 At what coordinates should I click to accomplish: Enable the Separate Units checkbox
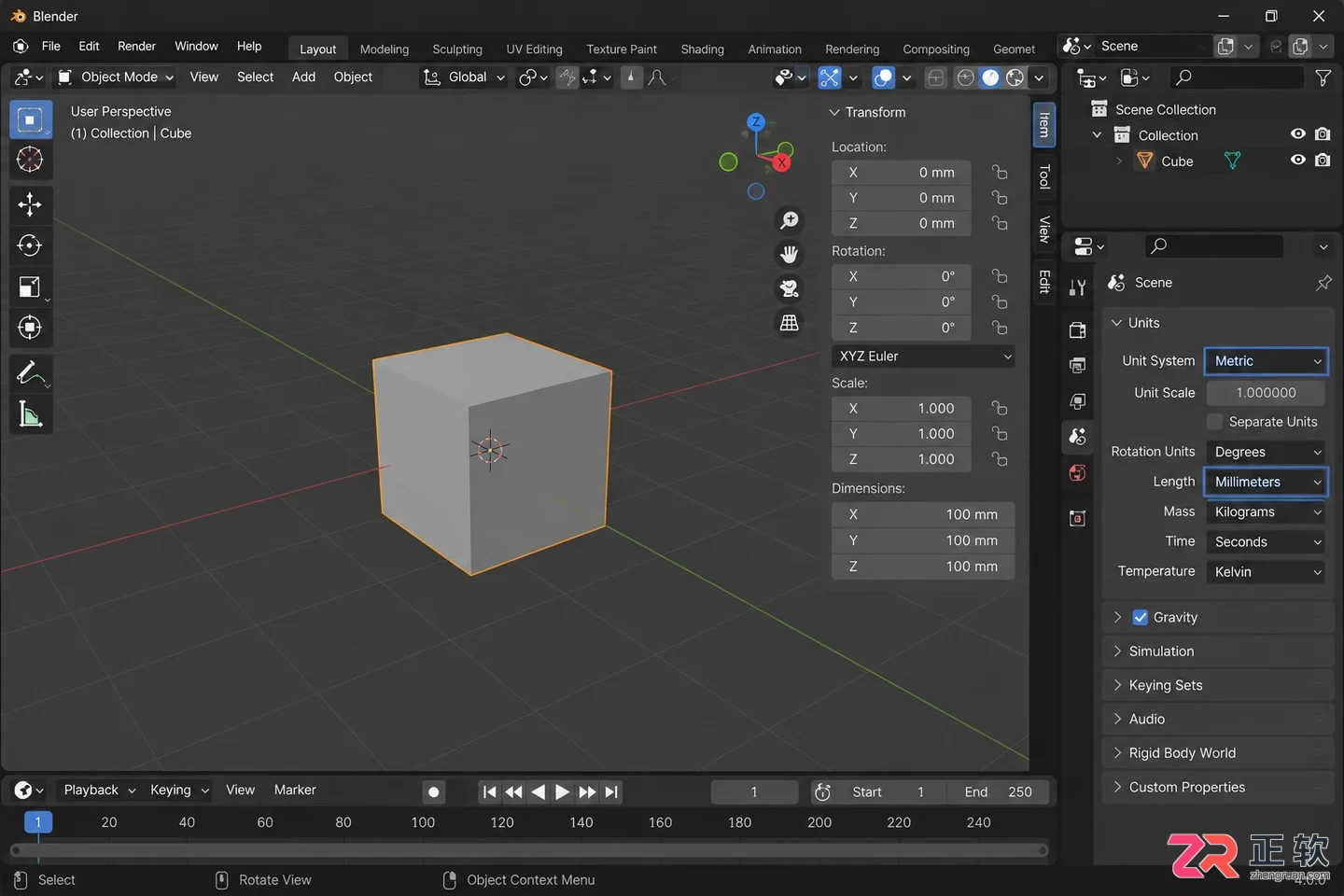1214,422
